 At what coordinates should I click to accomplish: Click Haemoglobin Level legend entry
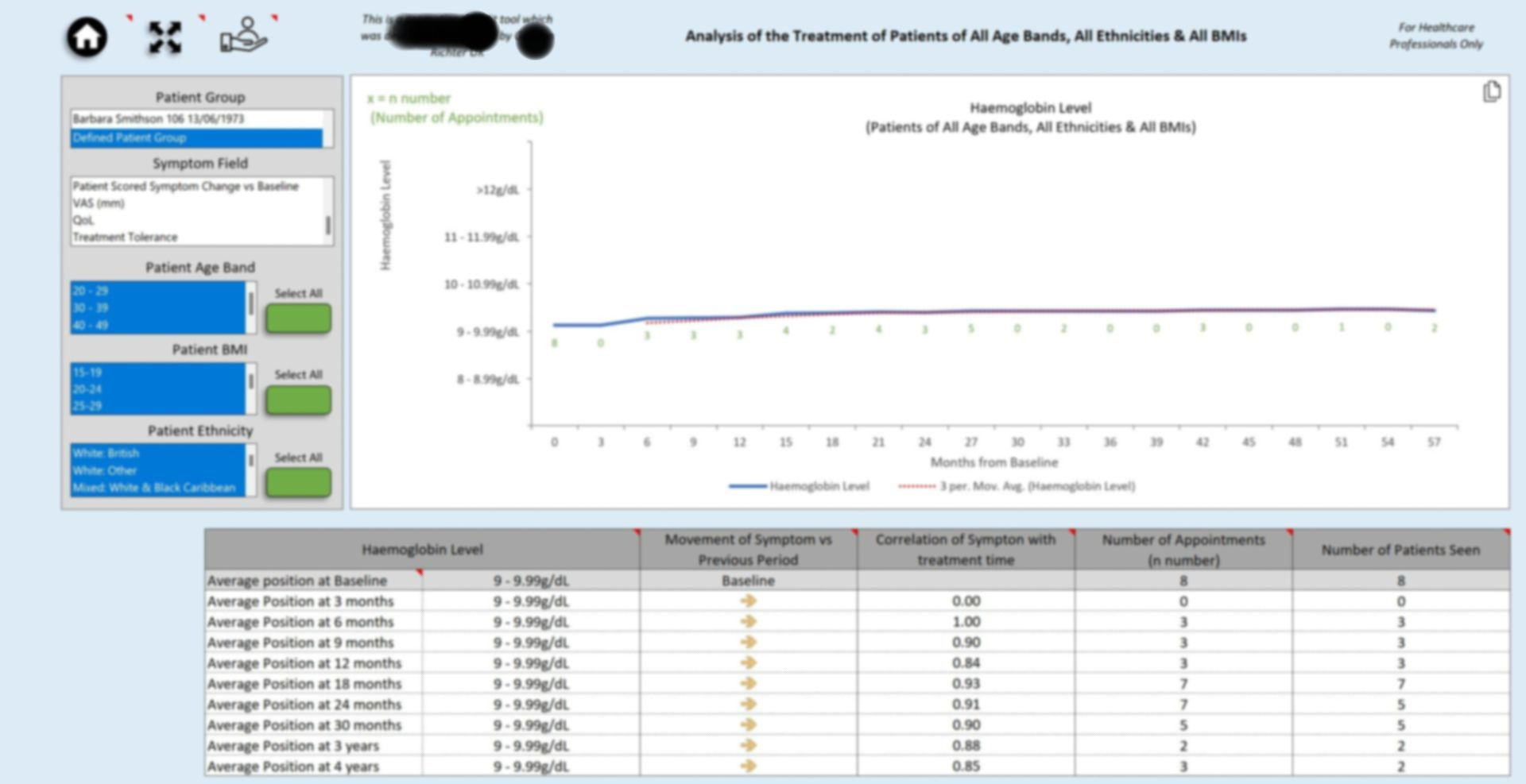pos(800,486)
